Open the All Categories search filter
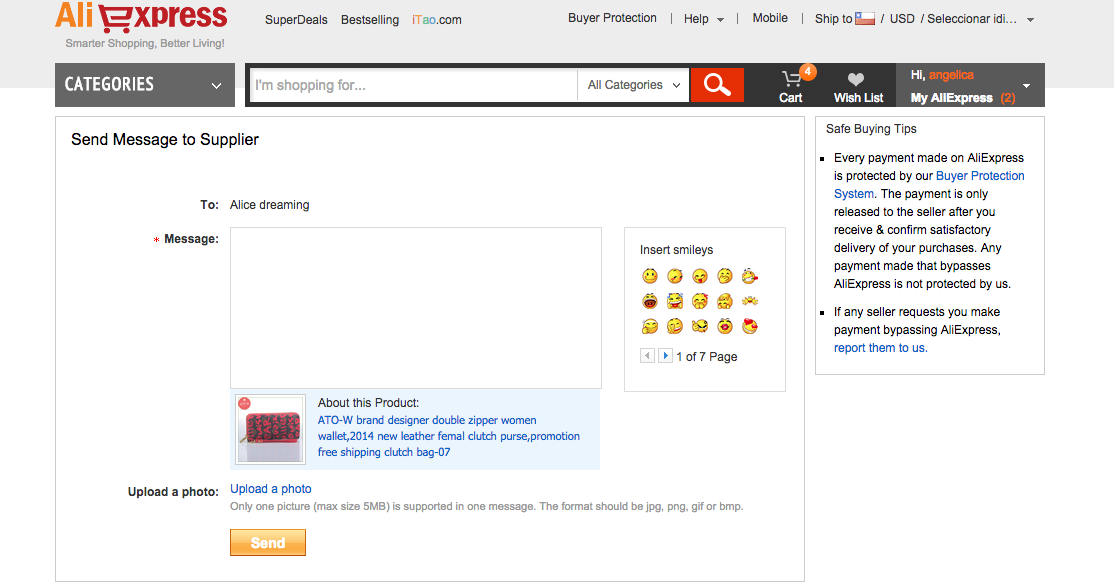Viewport: 1114px width, 588px height. tap(633, 85)
